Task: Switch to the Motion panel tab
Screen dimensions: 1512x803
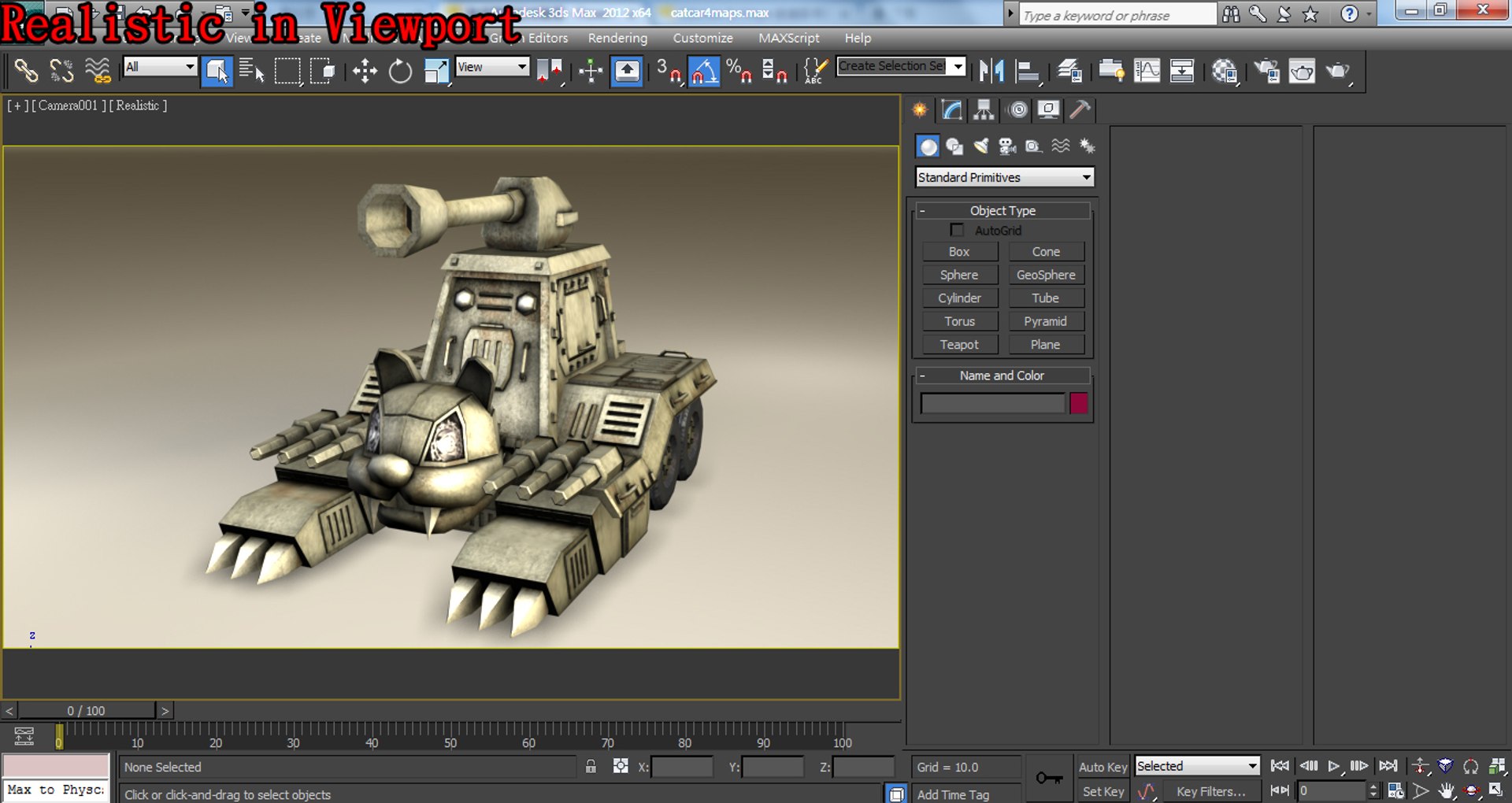Action: tap(1017, 109)
